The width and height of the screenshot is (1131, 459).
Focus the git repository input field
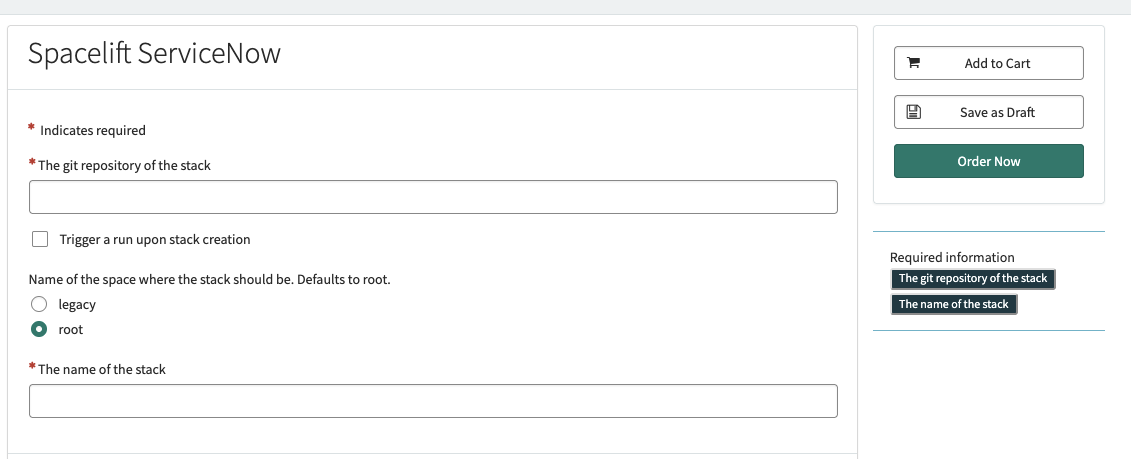click(433, 197)
